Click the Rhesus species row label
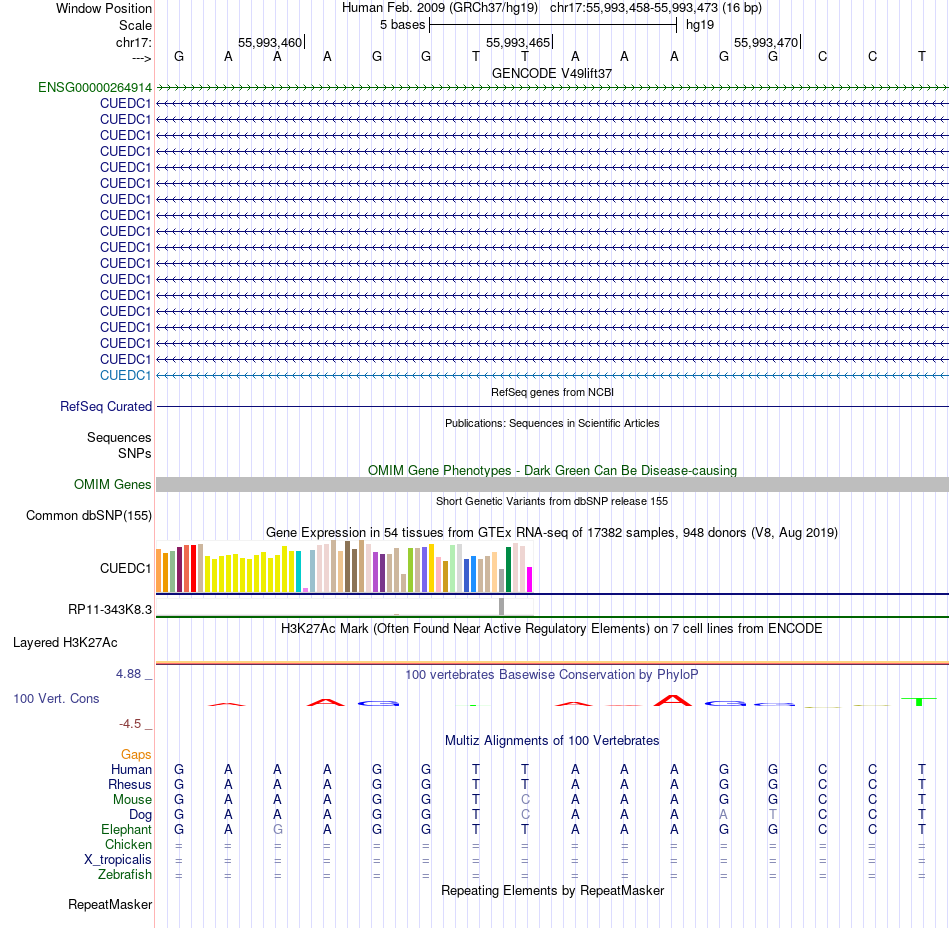The width and height of the screenshot is (950, 928). click(130, 784)
